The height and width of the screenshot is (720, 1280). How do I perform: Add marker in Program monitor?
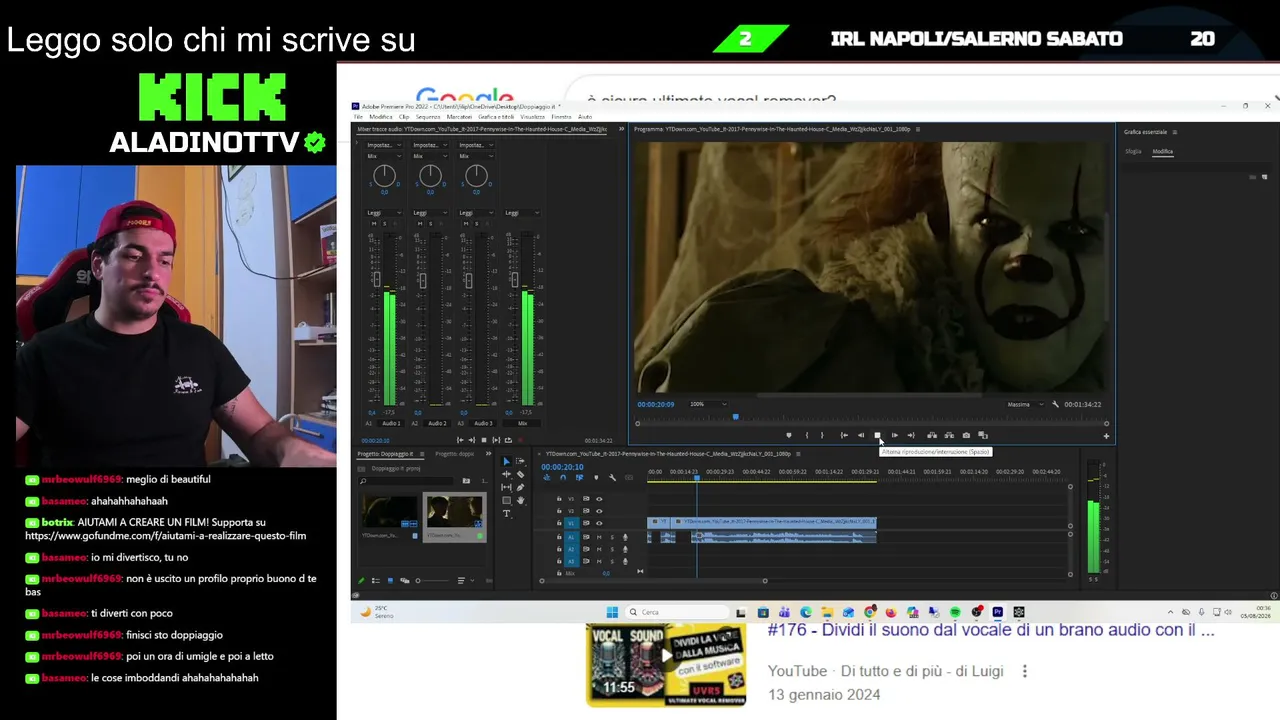coord(789,435)
